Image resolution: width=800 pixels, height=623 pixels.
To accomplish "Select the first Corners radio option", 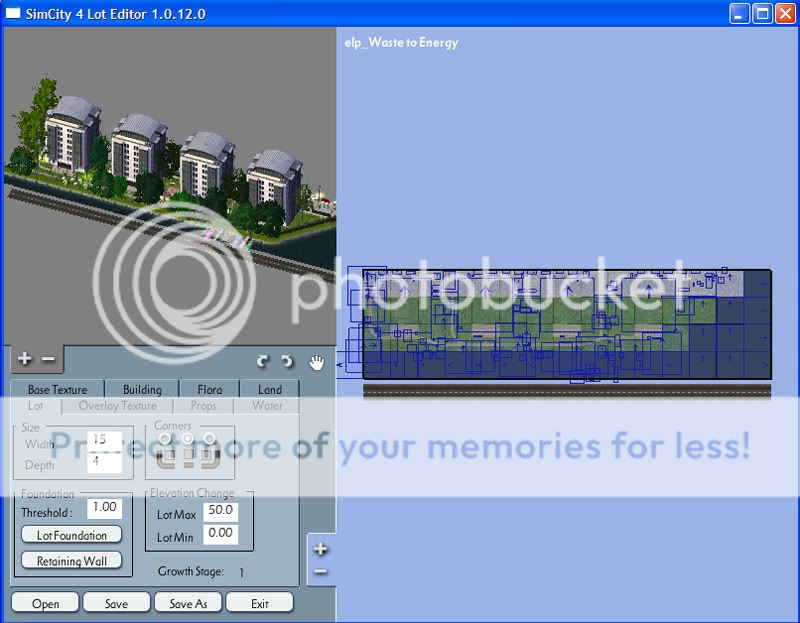I will pyautogui.click(x=164, y=439).
